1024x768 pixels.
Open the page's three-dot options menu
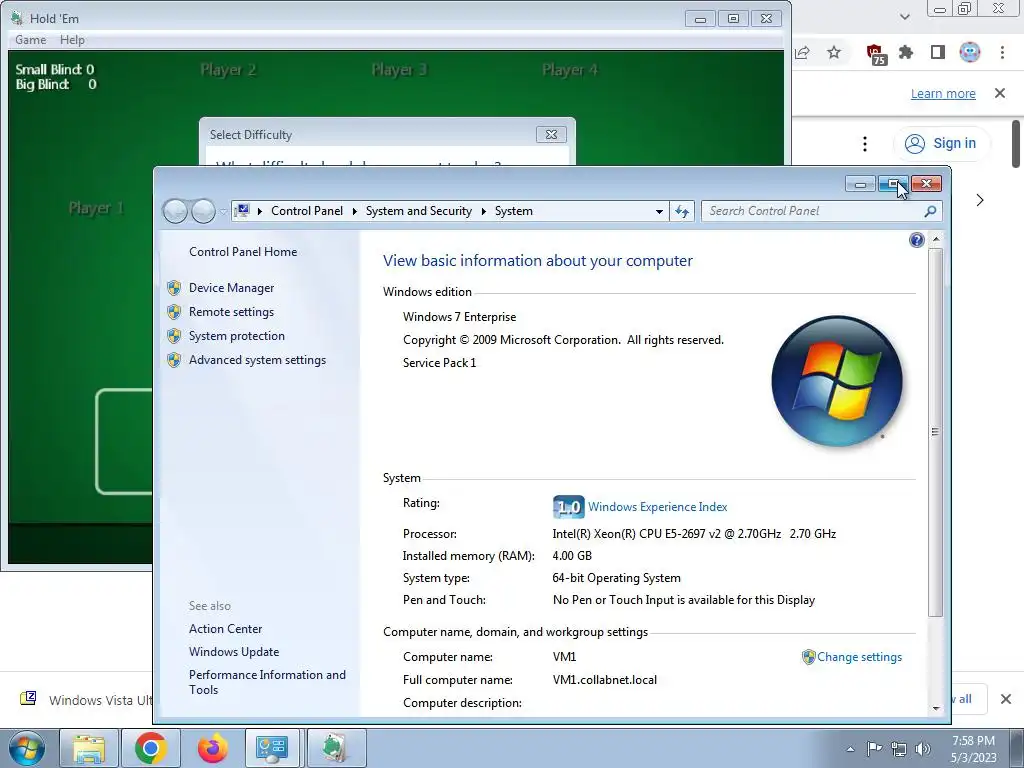click(x=865, y=144)
